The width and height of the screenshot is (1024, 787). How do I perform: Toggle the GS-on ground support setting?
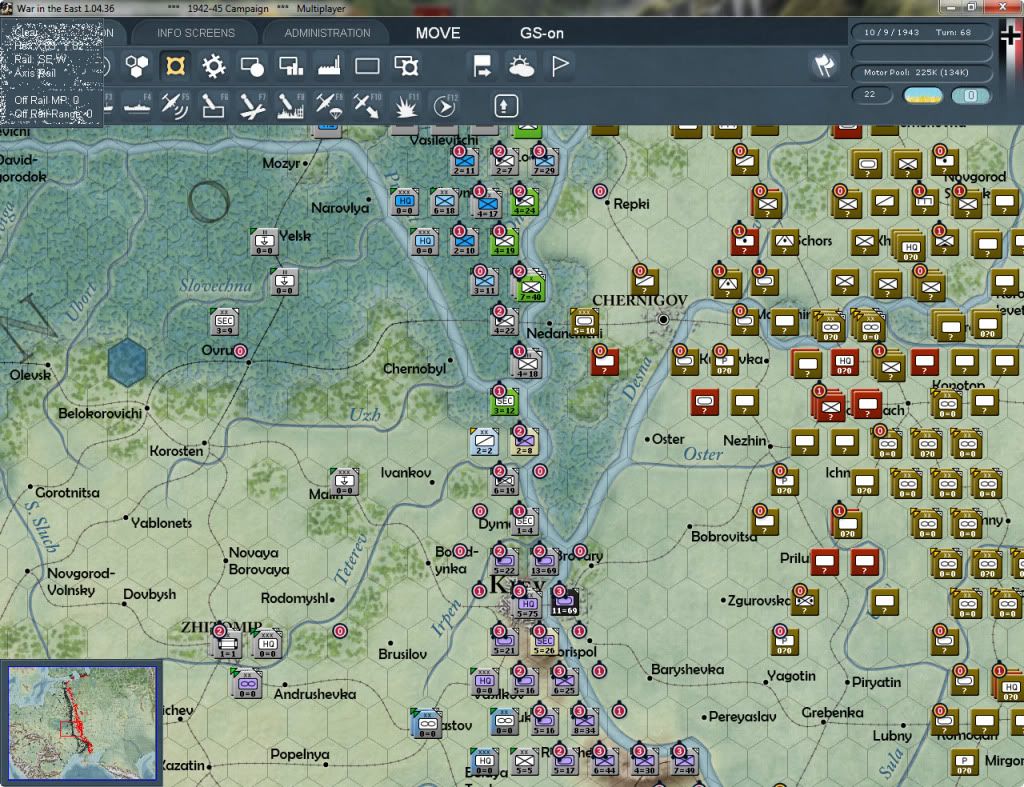point(542,33)
